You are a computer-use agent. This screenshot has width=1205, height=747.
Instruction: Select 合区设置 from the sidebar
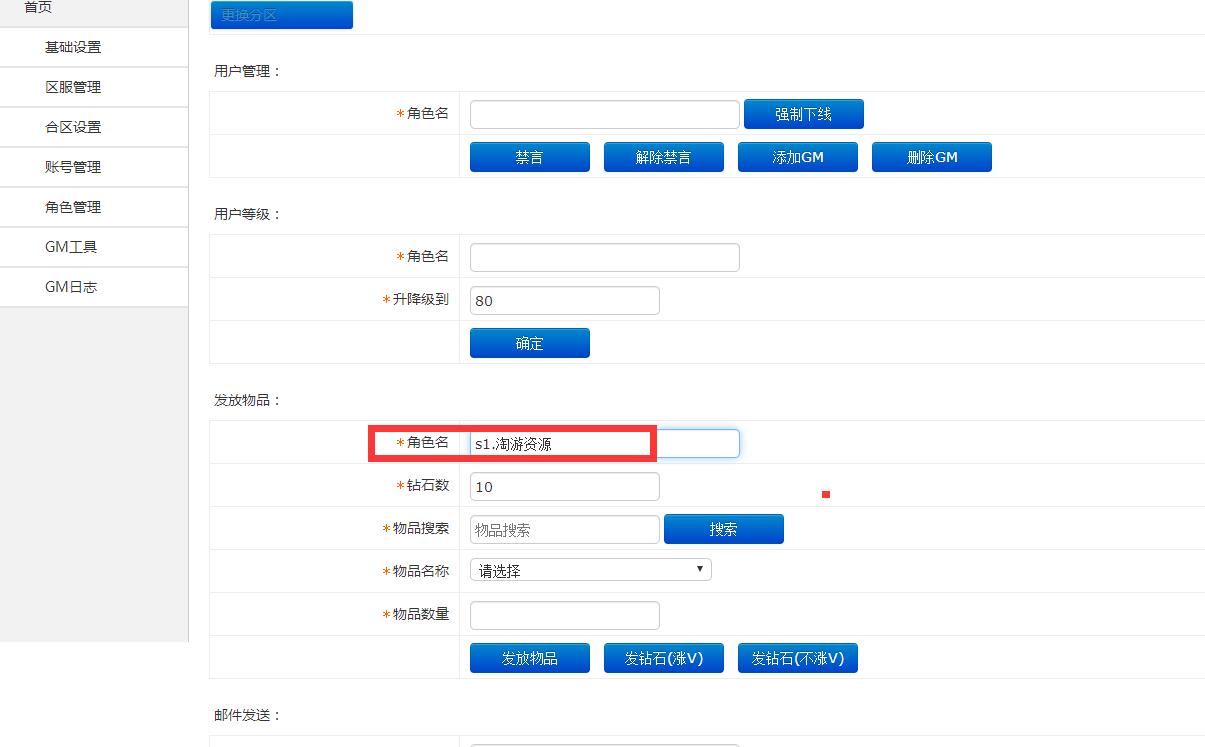pos(73,127)
